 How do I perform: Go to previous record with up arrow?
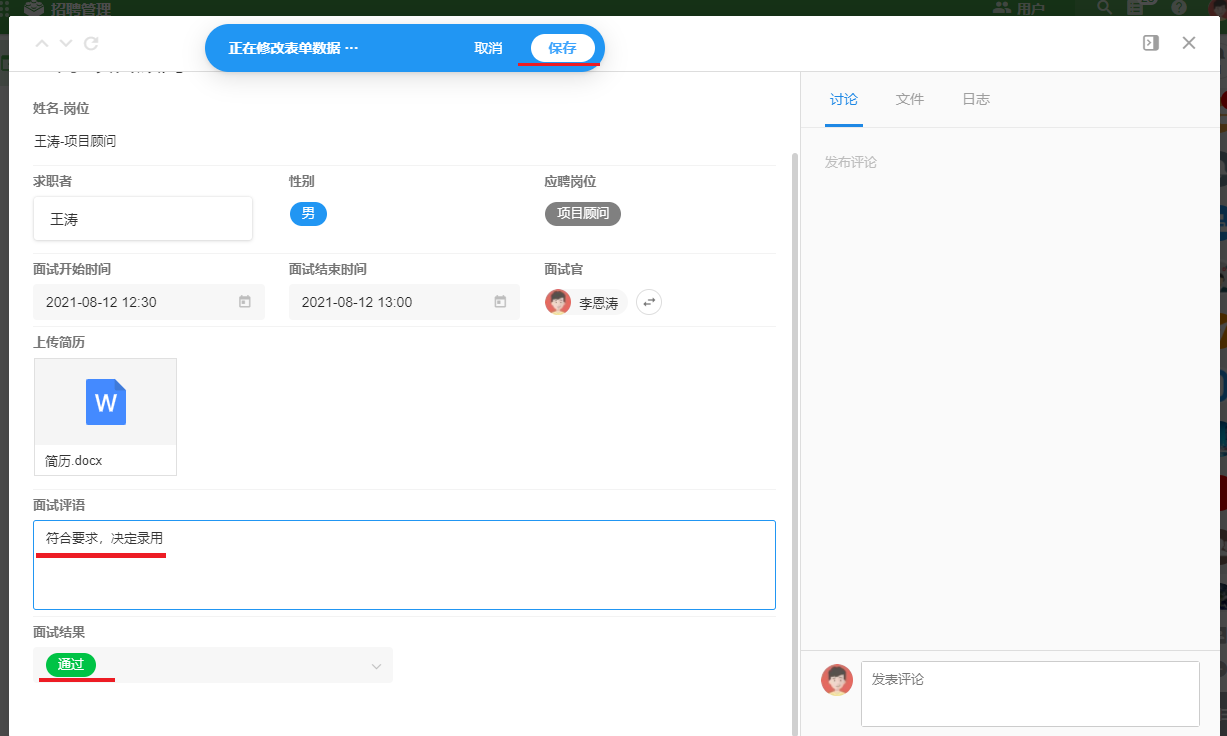pyautogui.click(x=41, y=44)
